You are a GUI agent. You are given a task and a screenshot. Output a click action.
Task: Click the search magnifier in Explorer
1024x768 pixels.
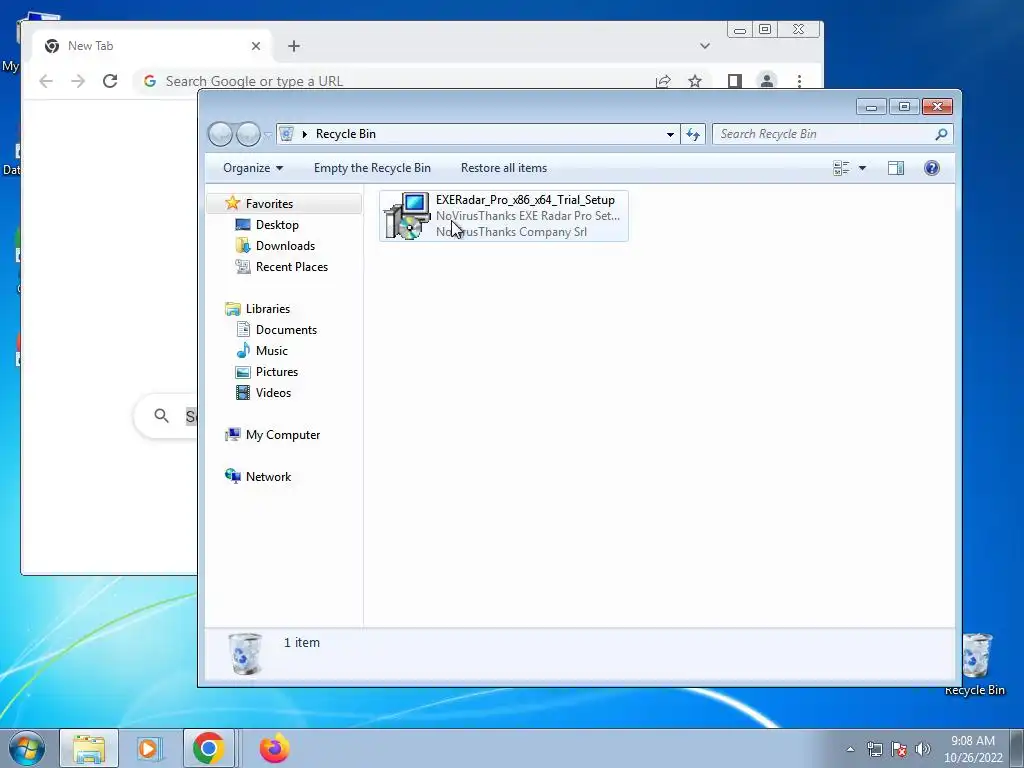tap(941, 134)
